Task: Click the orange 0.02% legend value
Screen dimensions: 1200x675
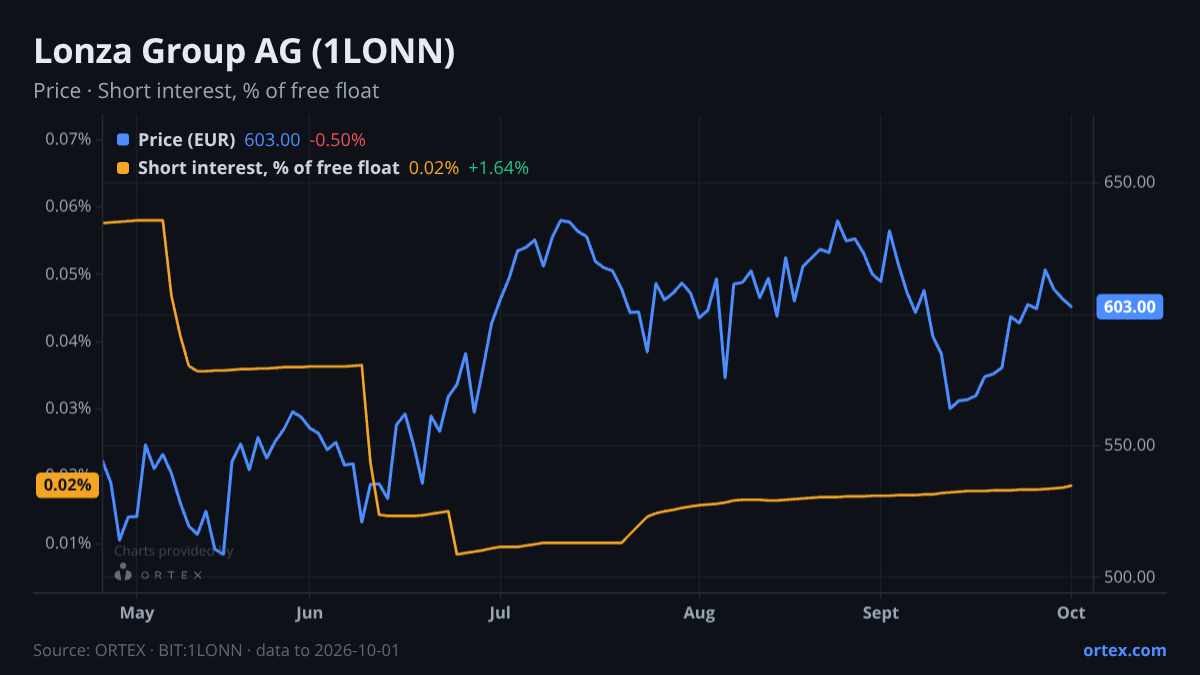Action: point(434,168)
